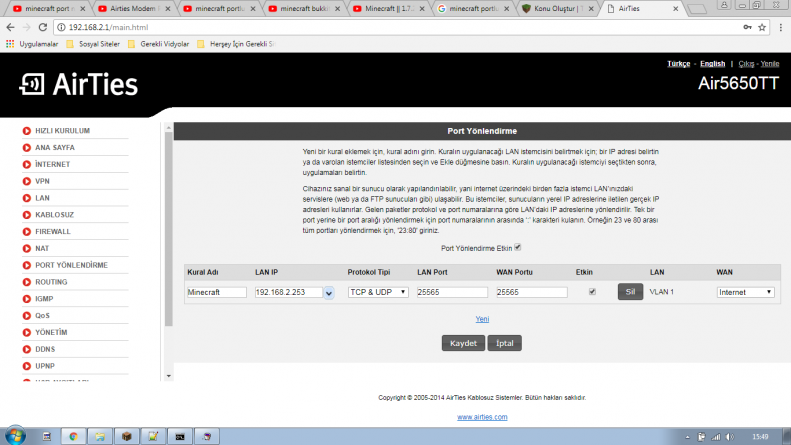The height and width of the screenshot is (445, 791).
Task: Delete the Minecraft rule with Sil
Action: [630, 292]
